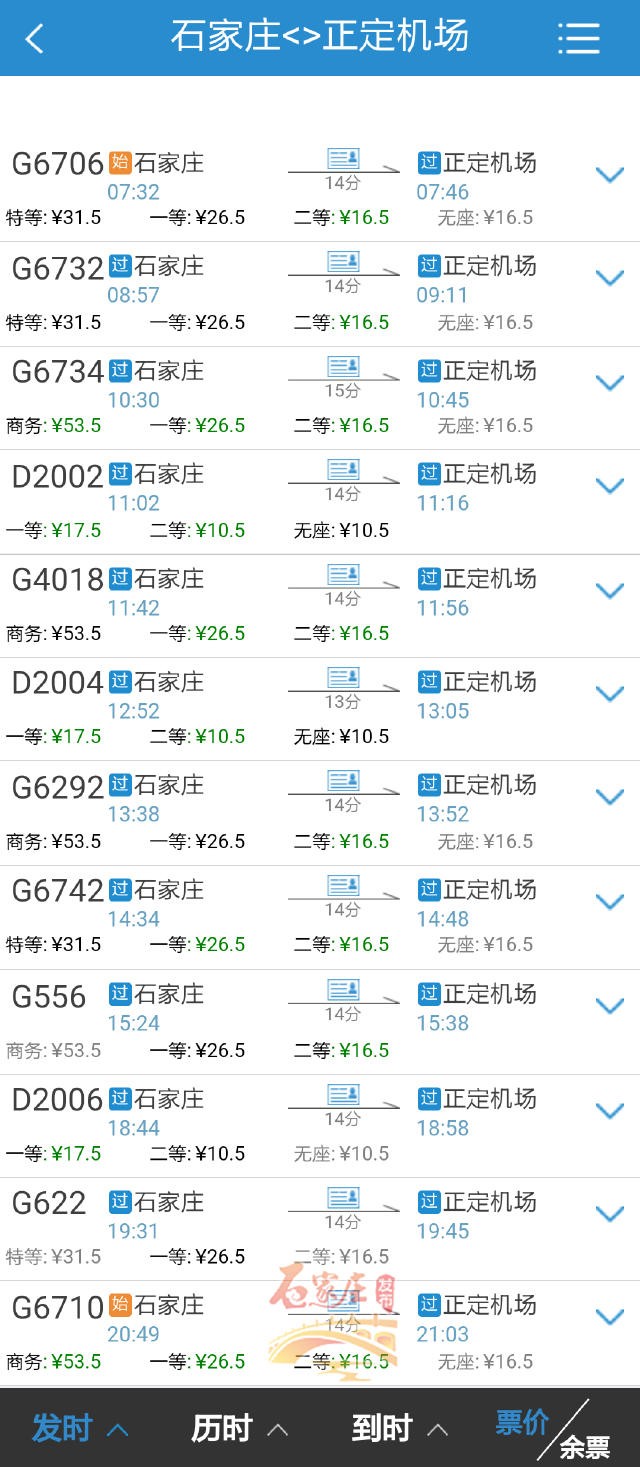Select D2004 二等 seat price ¥10.5
Viewport: 640px width, 1467px height.
click(198, 737)
